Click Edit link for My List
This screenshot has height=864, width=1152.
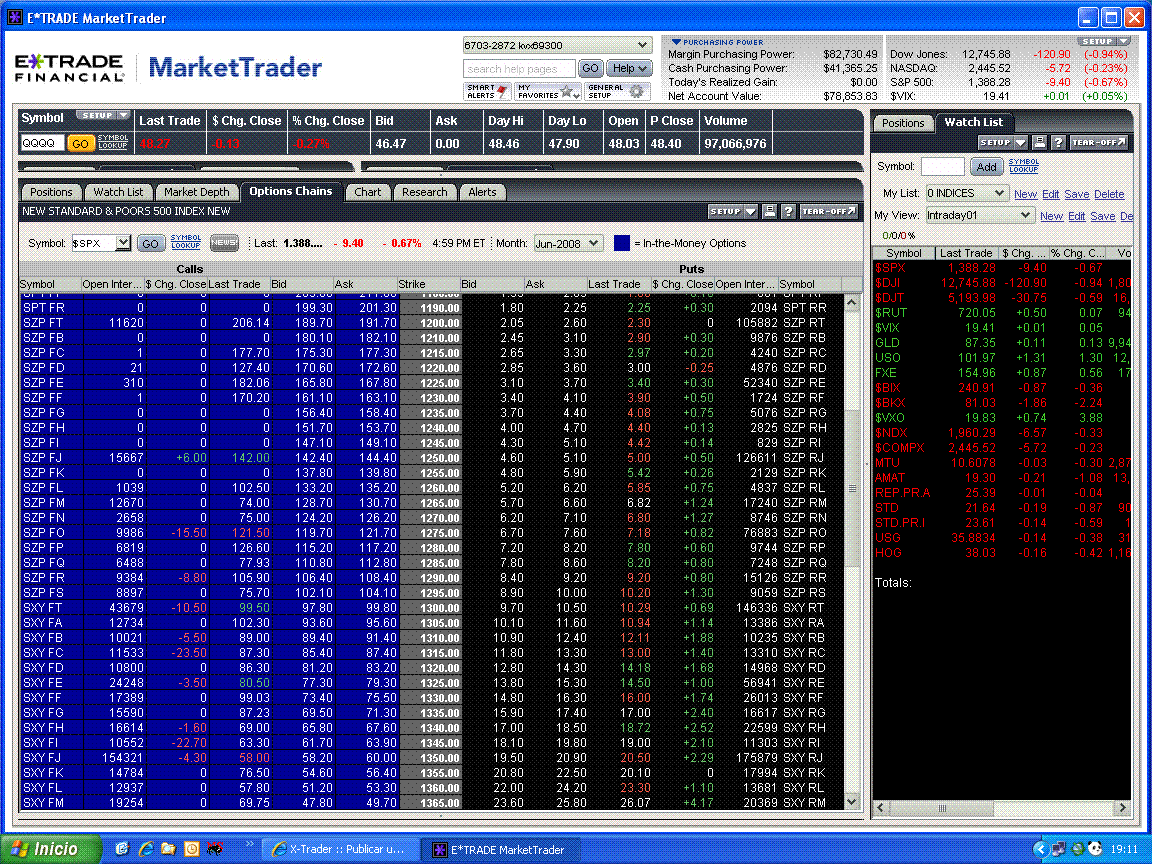pos(1051,194)
